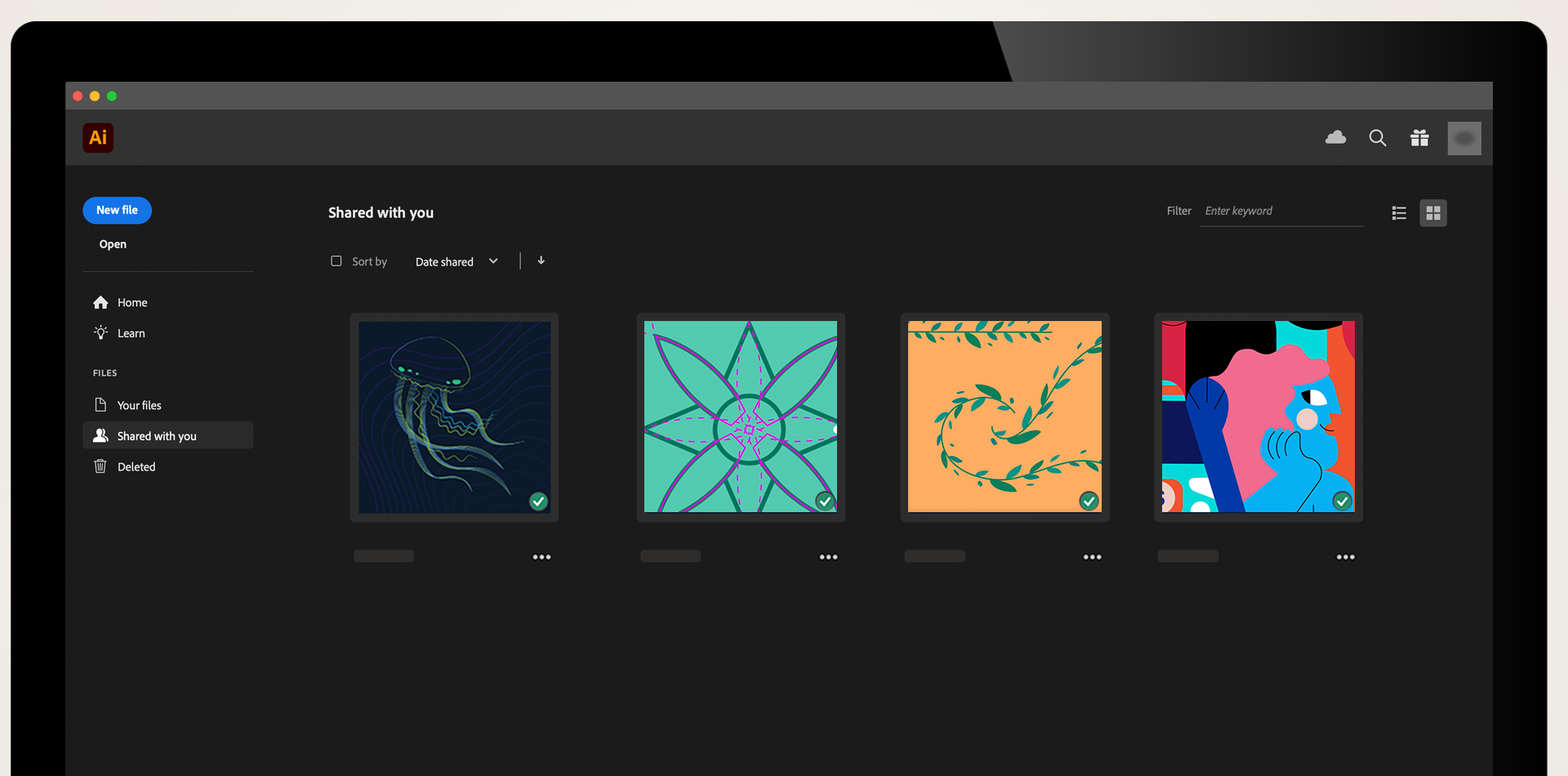Open the Date shared sort dropdown
This screenshot has width=1568, height=776.
point(457,261)
